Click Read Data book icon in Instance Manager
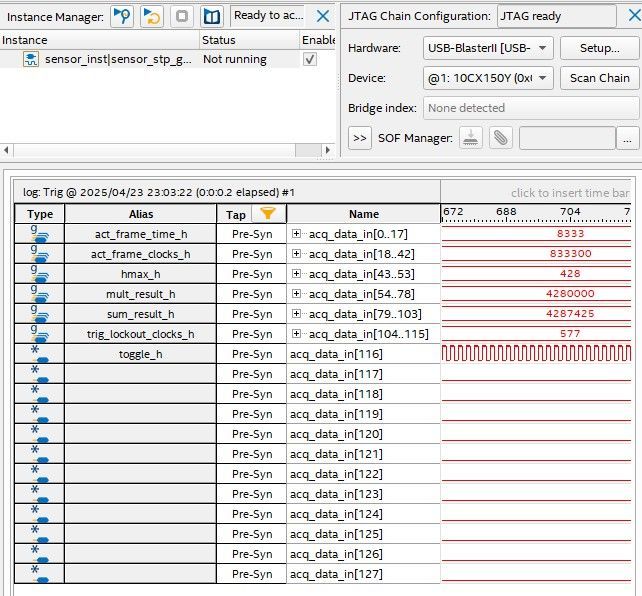 click(212, 16)
